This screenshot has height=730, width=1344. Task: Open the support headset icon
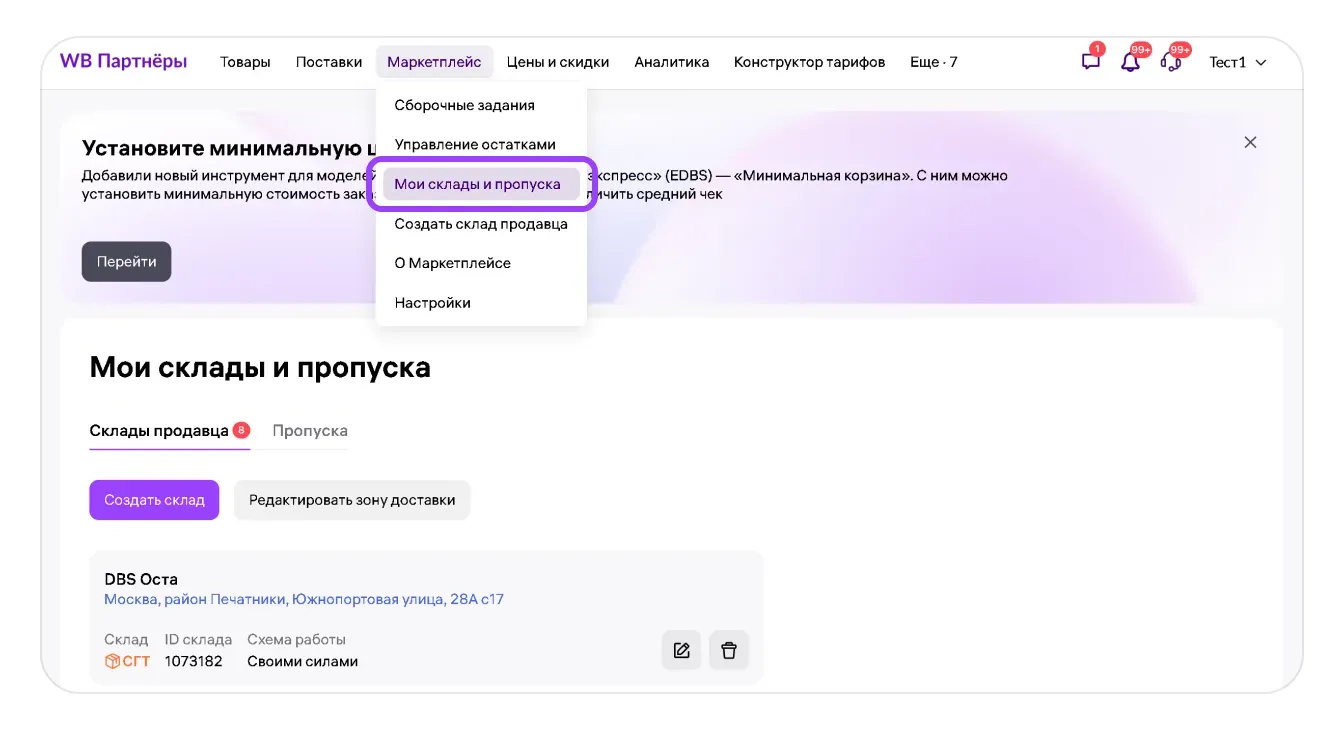pyautogui.click(x=1170, y=62)
